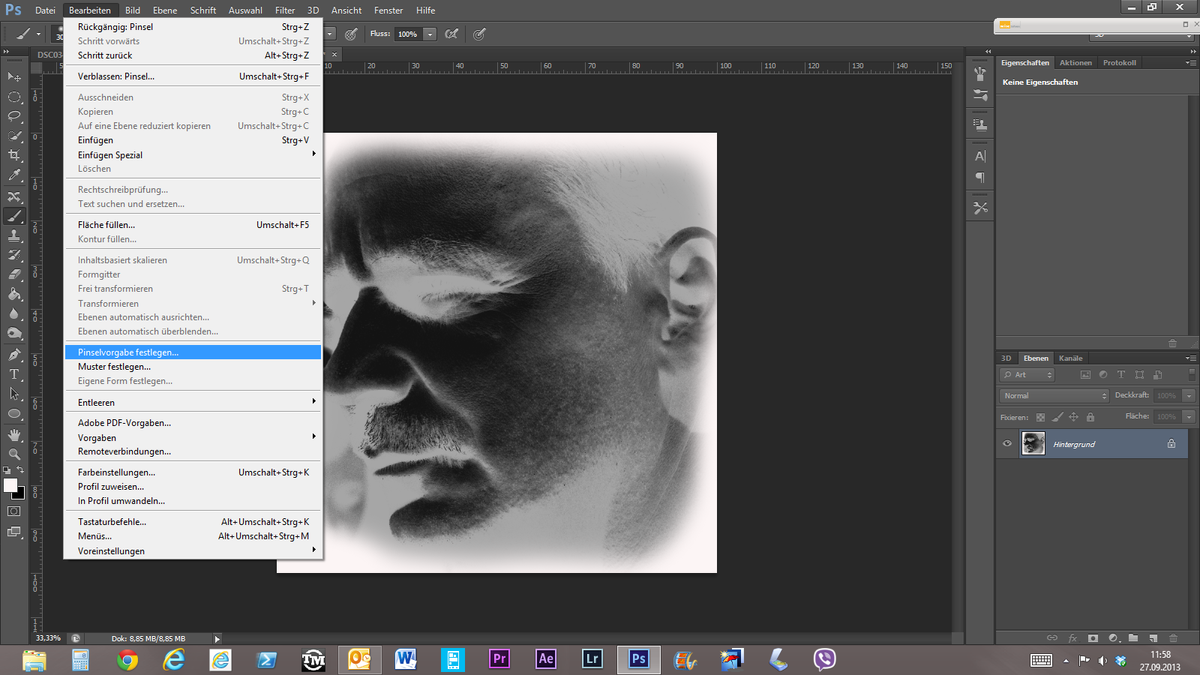Screen dimensions: 1200x675
Task: Open the Normal blend mode dropdown
Action: click(x=1054, y=396)
